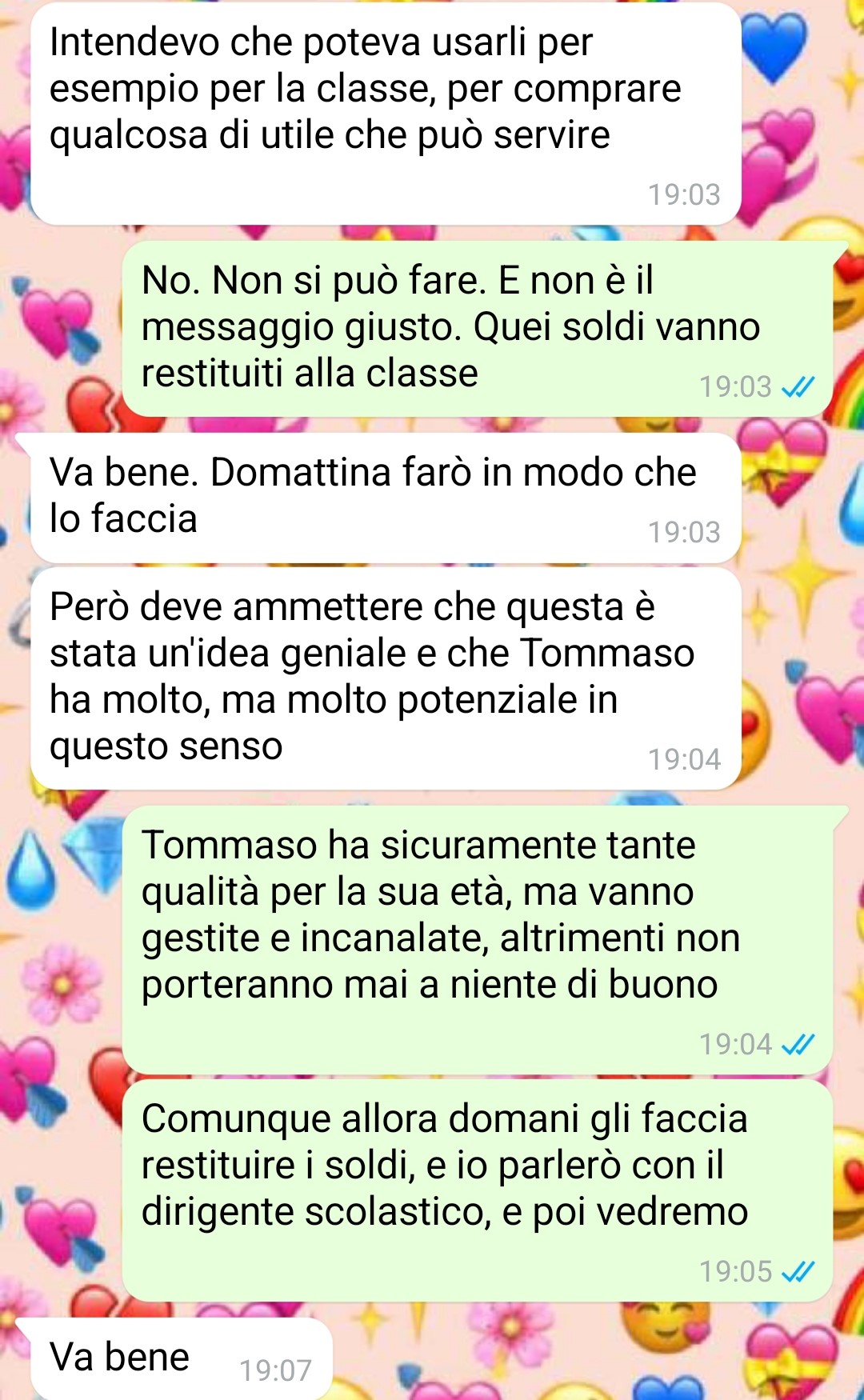864x1400 pixels.
Task: Select the 'Comunque allora domani gli faccia' message
Action: pos(478,1190)
